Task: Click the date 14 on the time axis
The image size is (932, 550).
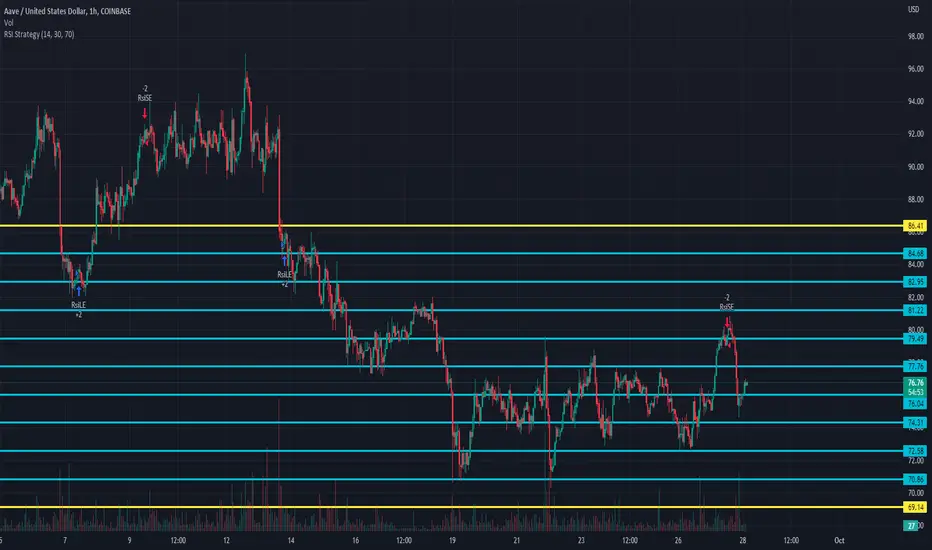Action: pyautogui.click(x=291, y=540)
